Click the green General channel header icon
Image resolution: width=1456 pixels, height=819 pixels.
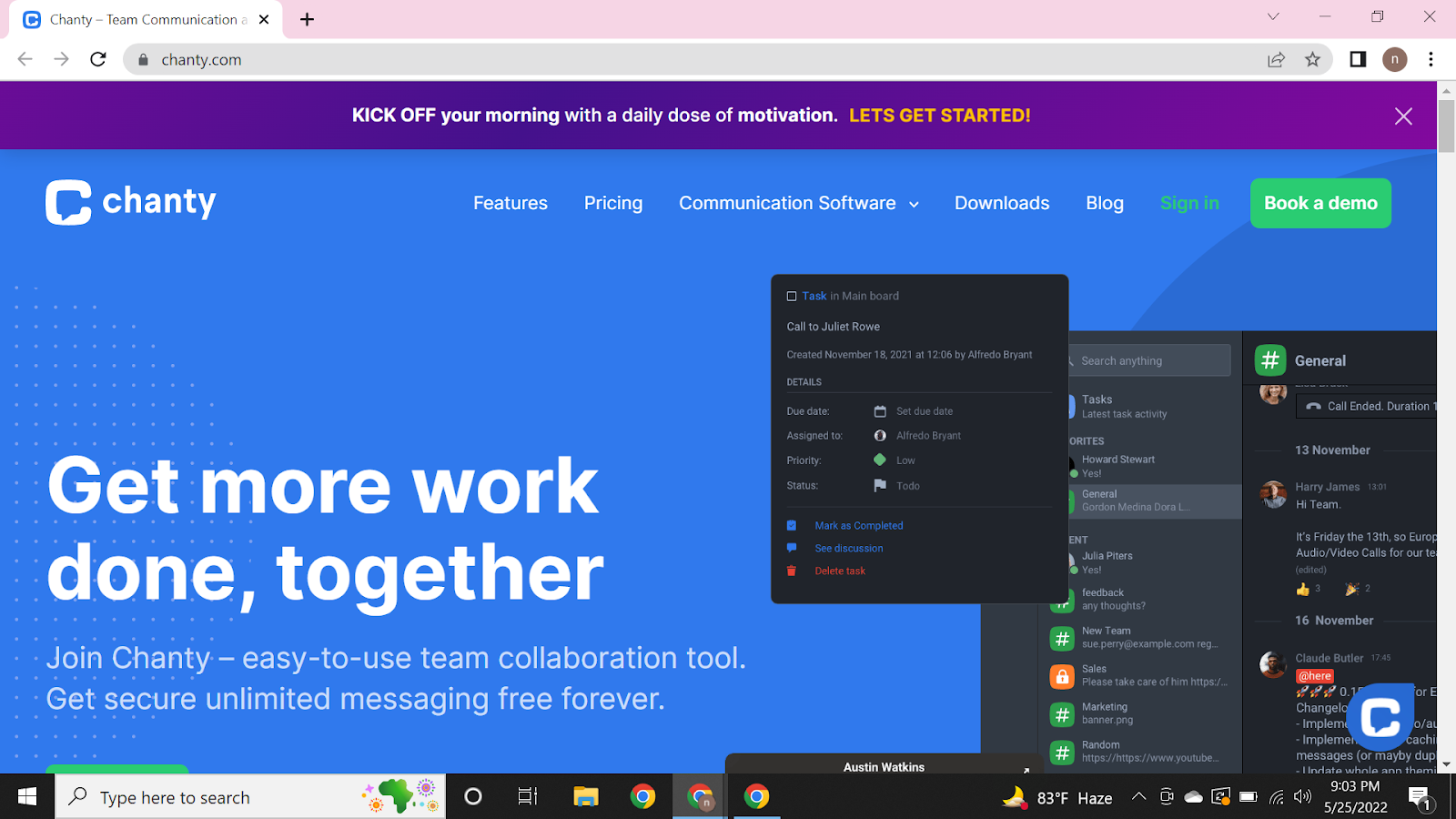pos(1270,360)
